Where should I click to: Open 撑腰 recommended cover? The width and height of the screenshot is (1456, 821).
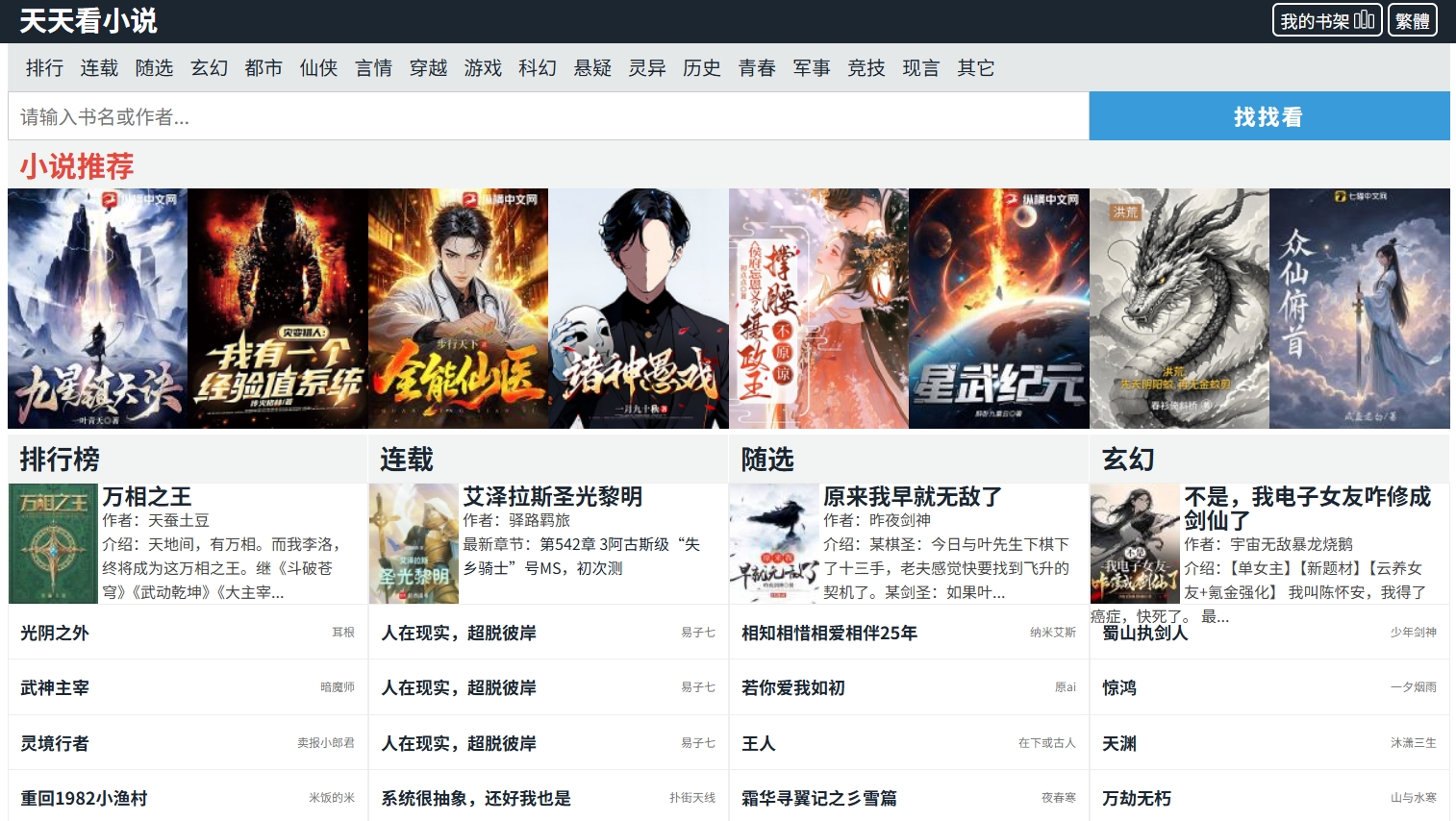818,309
